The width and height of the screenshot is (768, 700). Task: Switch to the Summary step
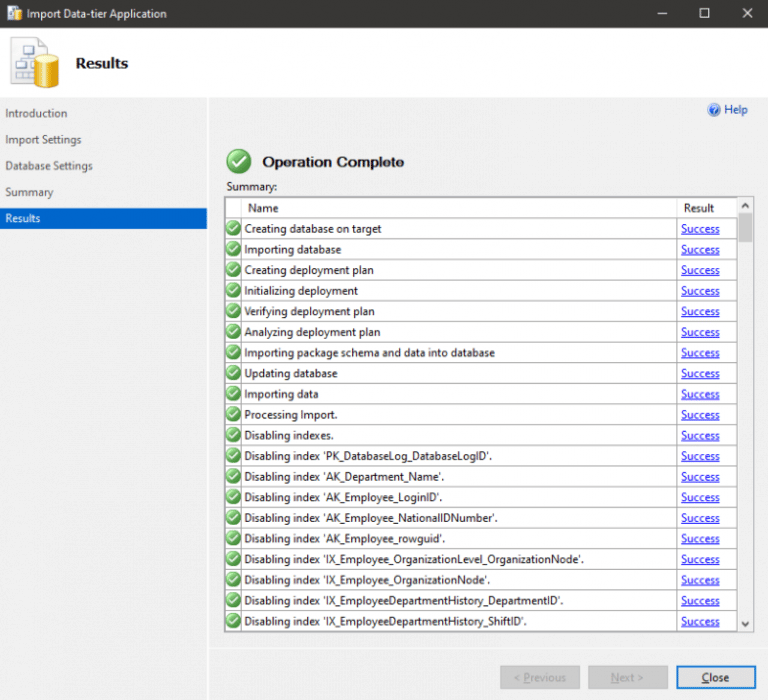[29, 192]
